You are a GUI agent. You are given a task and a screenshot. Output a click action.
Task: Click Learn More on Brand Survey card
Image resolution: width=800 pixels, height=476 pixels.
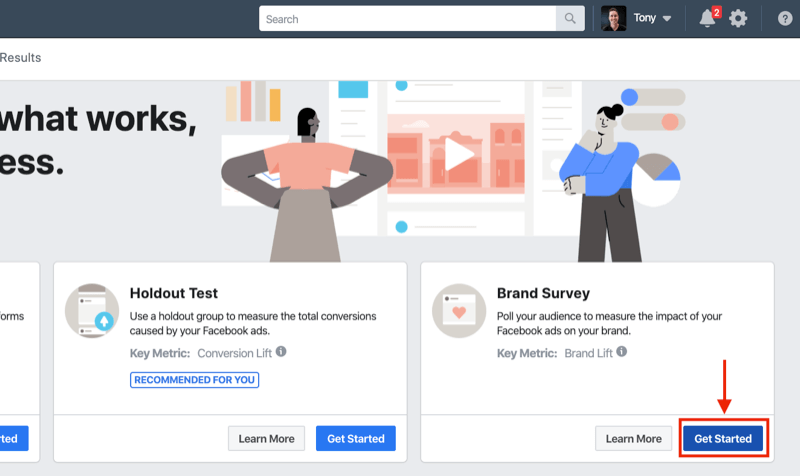point(634,438)
